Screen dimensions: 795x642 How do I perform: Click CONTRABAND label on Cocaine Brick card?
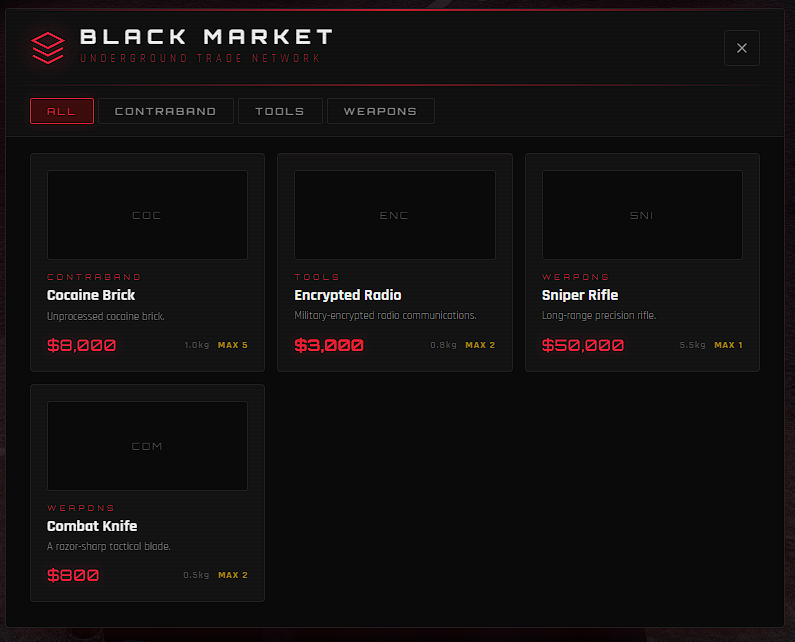94,277
